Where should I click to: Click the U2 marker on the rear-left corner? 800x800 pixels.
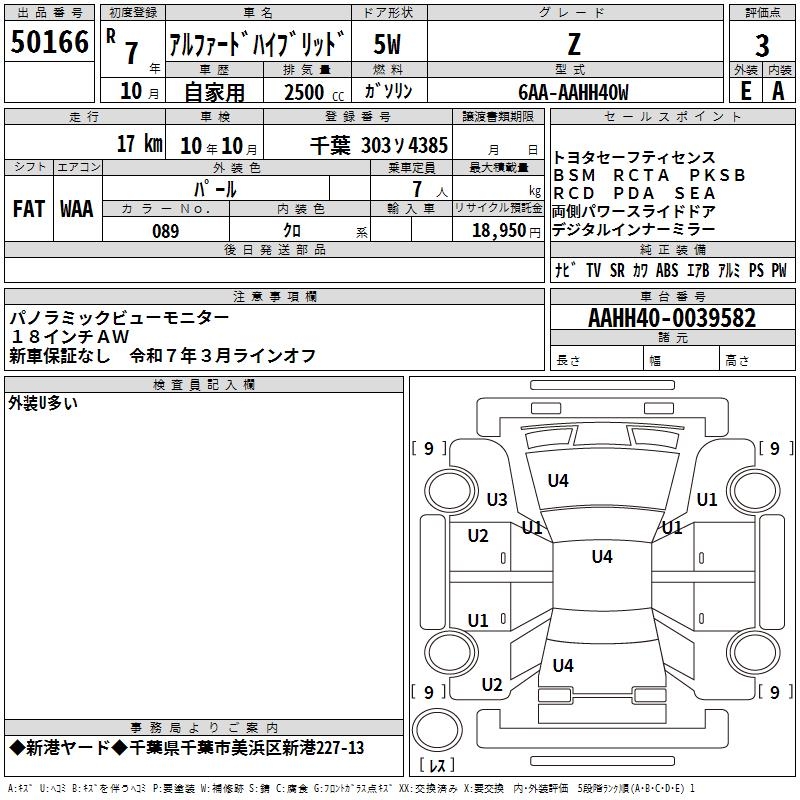click(491, 685)
